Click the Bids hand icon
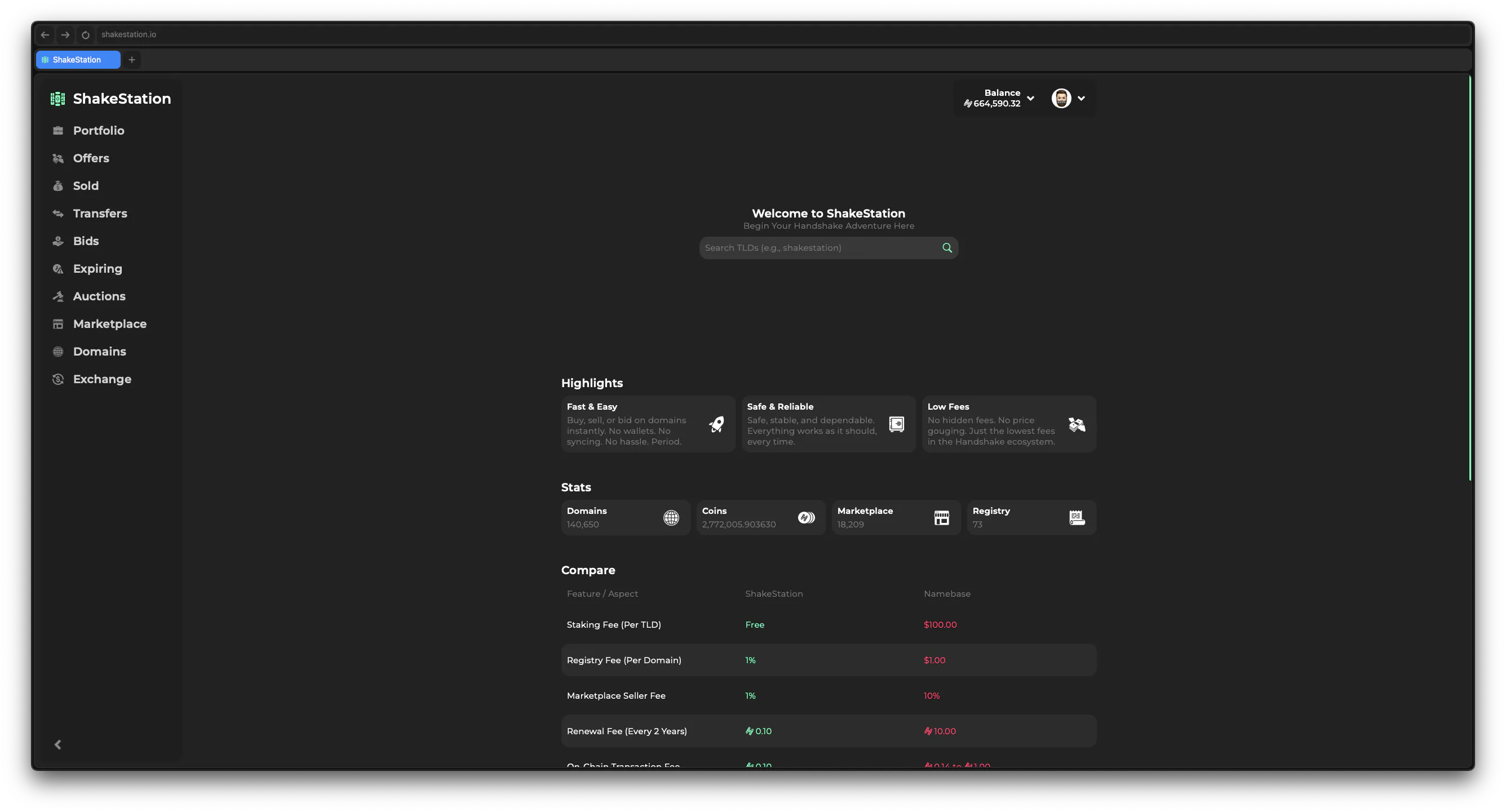The image size is (1506, 812). (x=58, y=241)
